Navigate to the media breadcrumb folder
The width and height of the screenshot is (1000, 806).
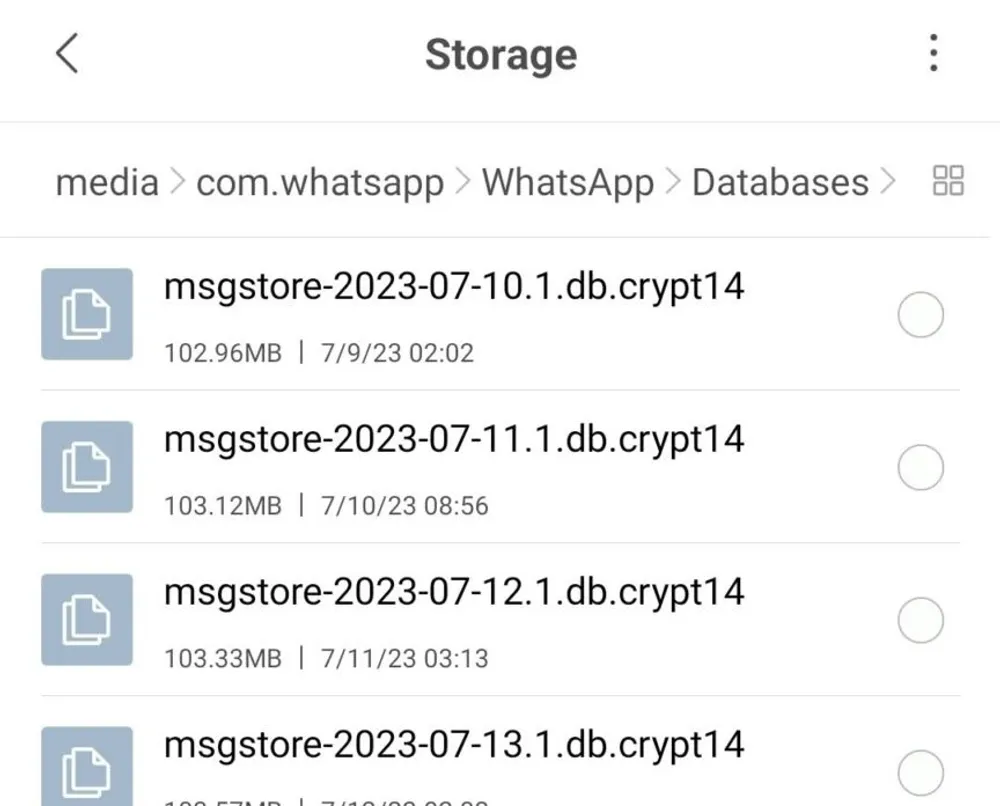click(106, 182)
